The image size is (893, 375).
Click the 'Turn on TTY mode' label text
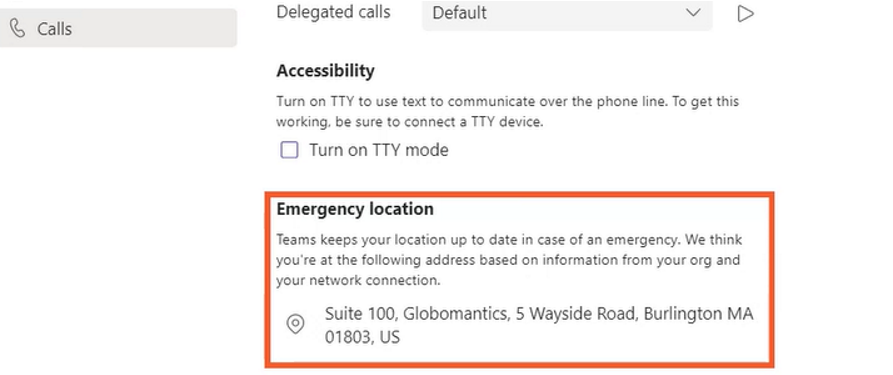click(x=379, y=150)
